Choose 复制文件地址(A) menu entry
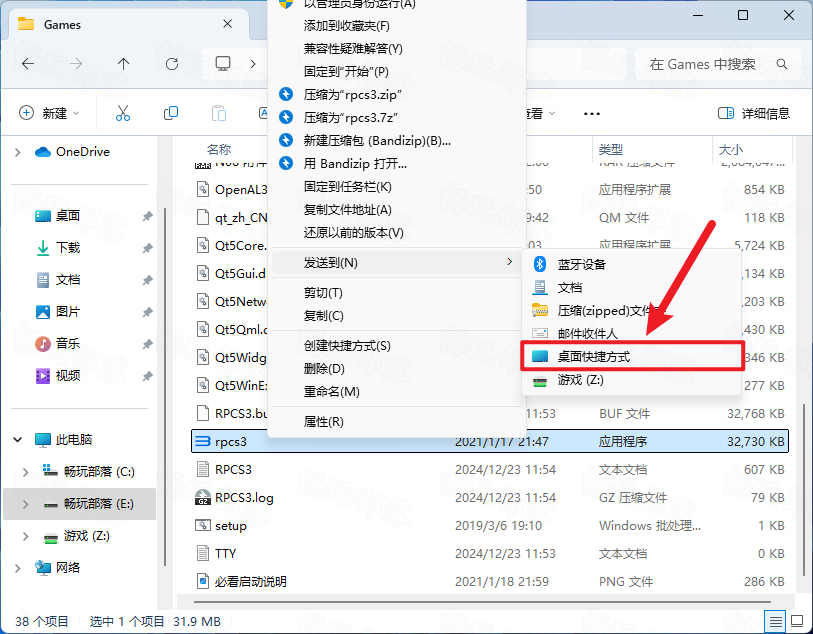 (x=397, y=209)
